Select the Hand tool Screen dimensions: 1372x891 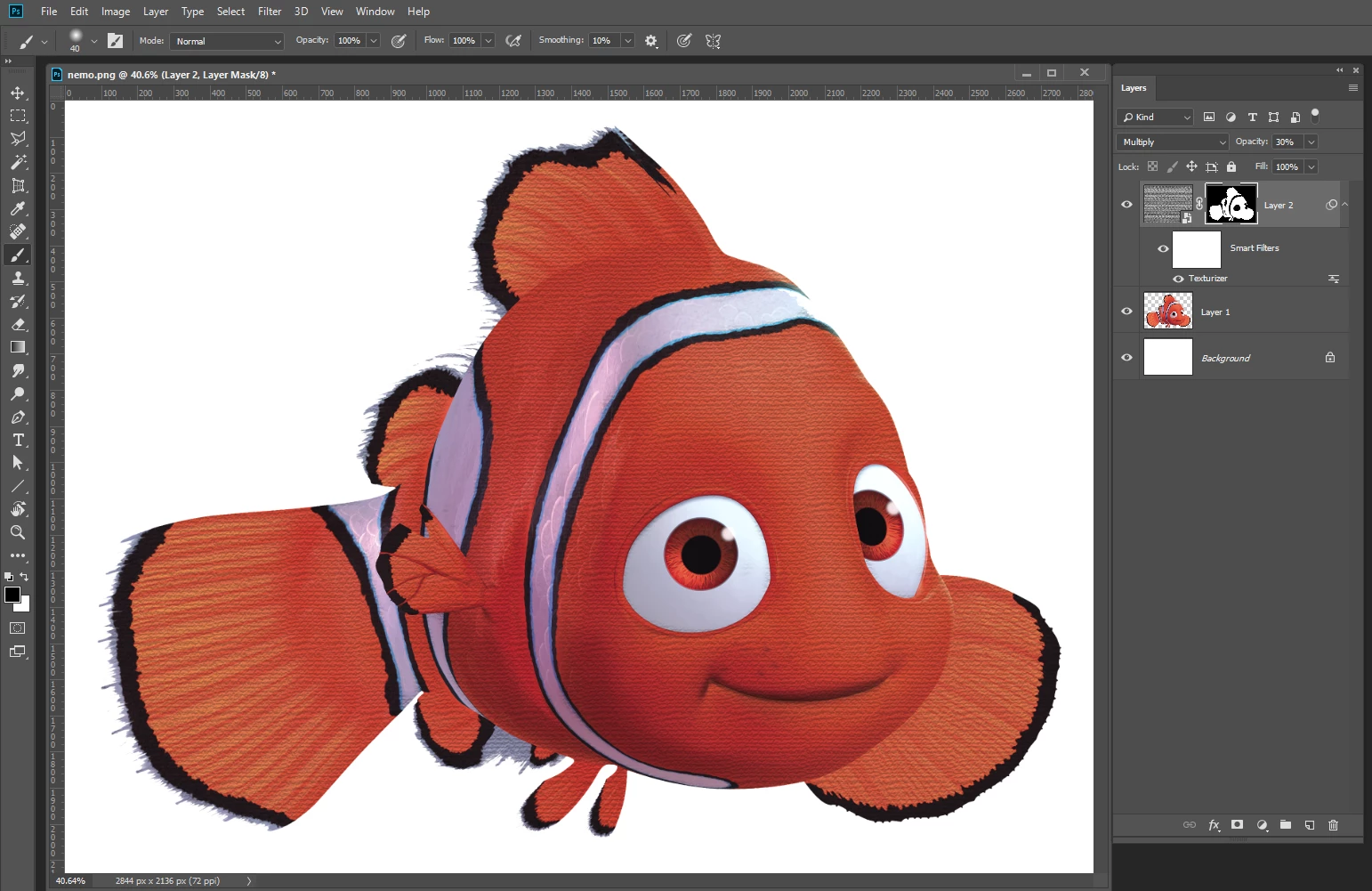pos(18,509)
